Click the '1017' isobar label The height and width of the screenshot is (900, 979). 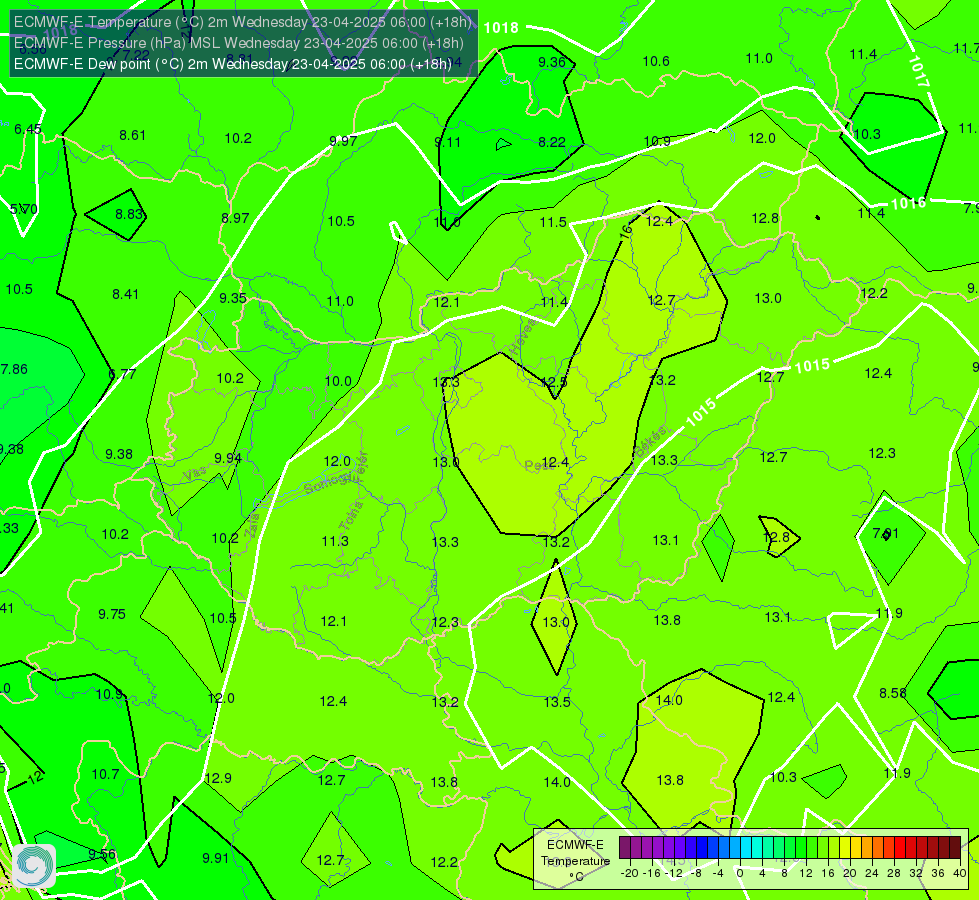click(x=918, y=71)
